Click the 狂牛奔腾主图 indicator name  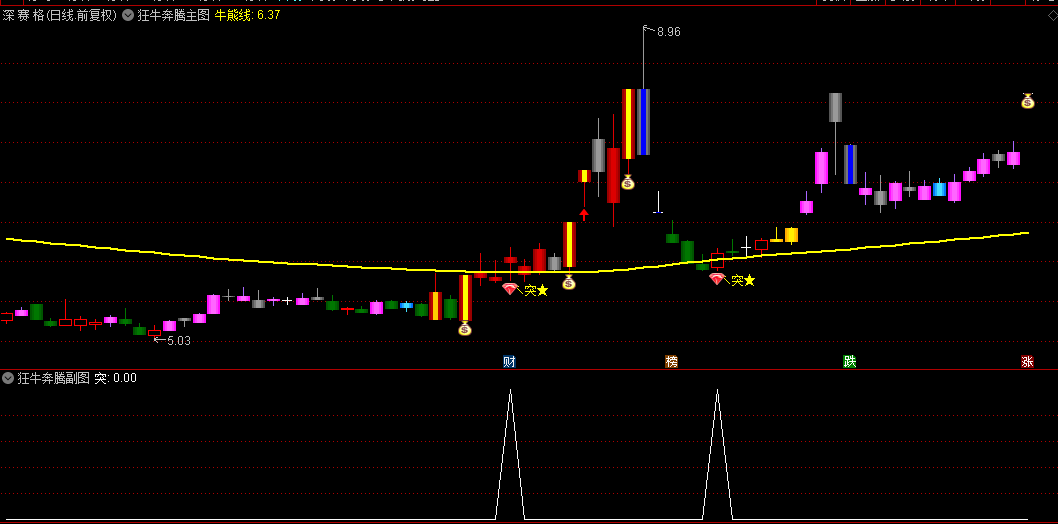pos(173,16)
